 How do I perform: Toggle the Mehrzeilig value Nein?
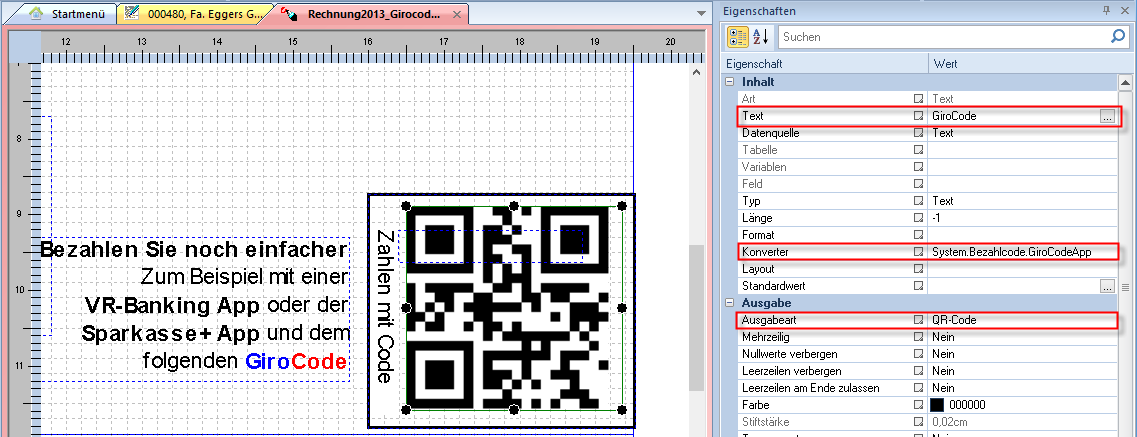(943, 337)
